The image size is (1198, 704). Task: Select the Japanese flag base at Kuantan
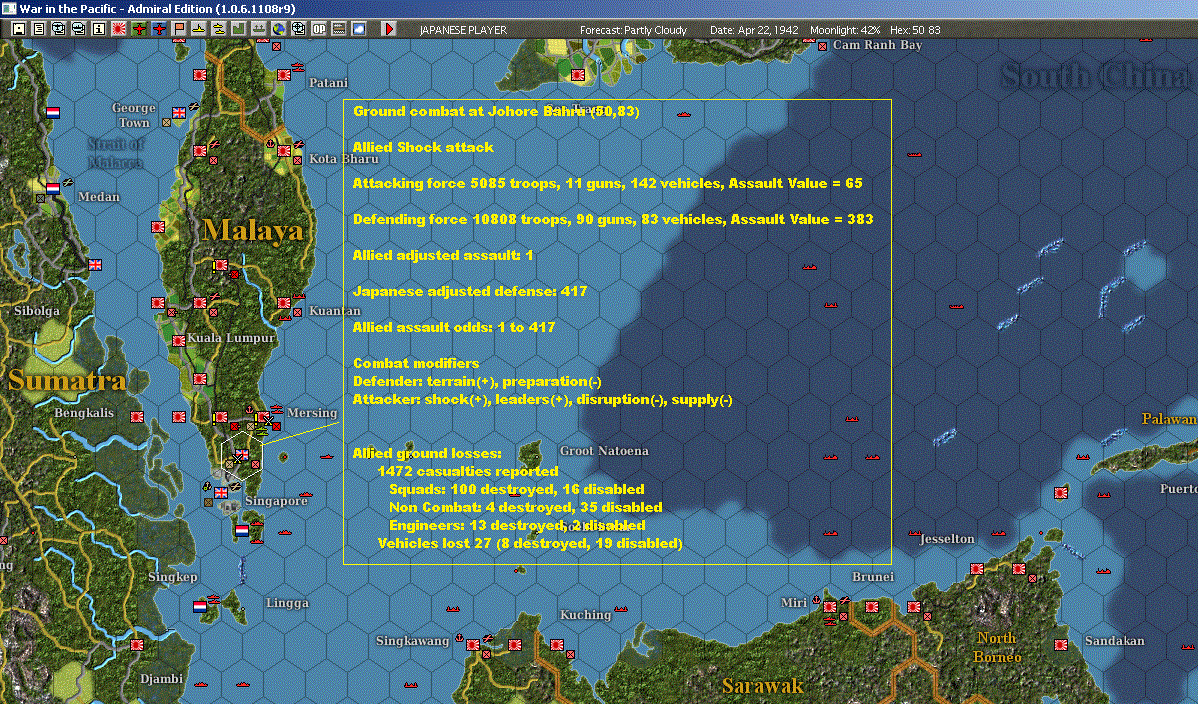point(283,303)
